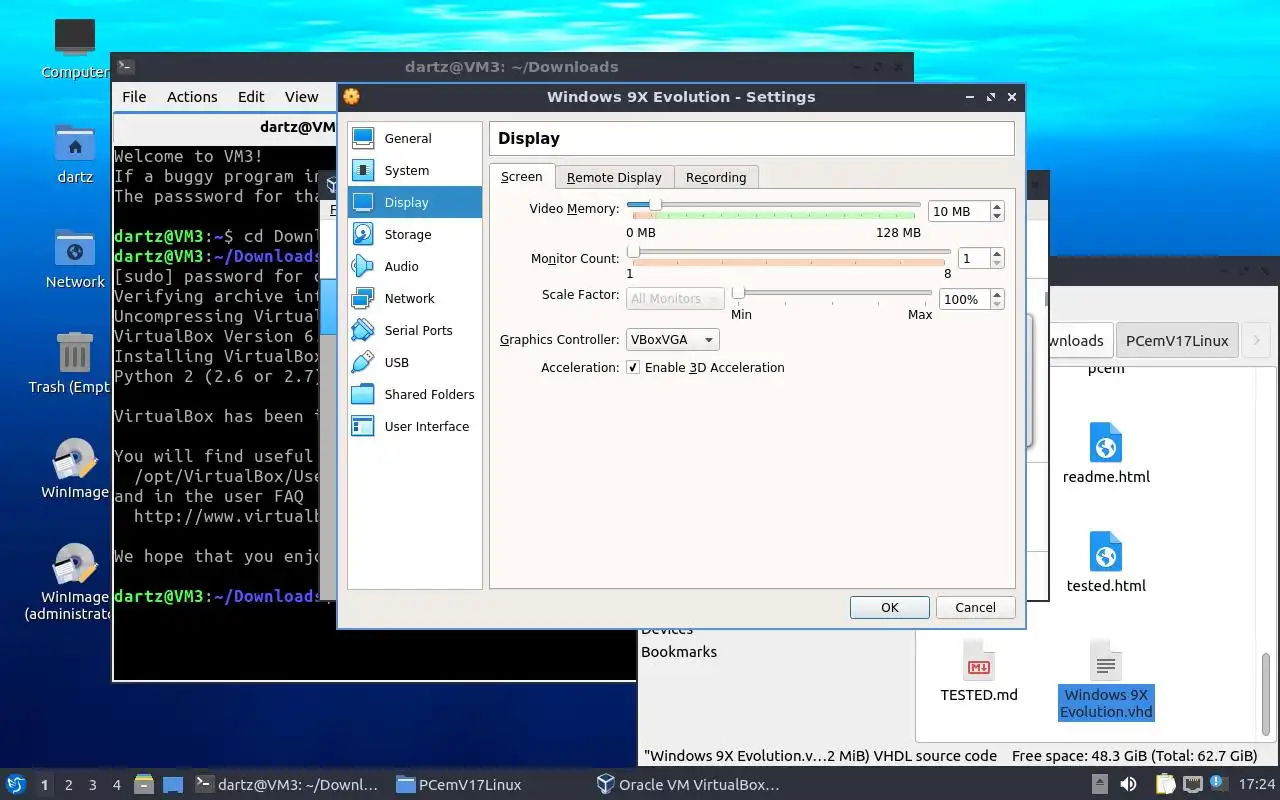Image resolution: width=1280 pixels, height=800 pixels.
Task: Click OK in the Settings dialog
Action: (890, 607)
